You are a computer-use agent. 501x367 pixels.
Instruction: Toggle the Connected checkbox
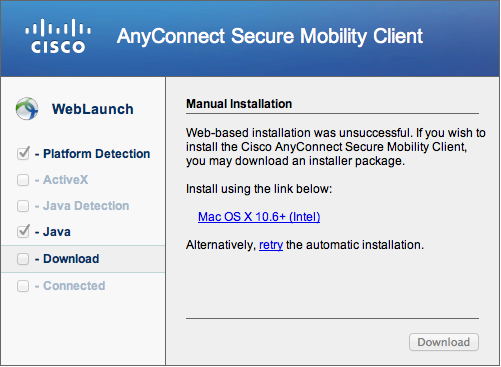23,286
